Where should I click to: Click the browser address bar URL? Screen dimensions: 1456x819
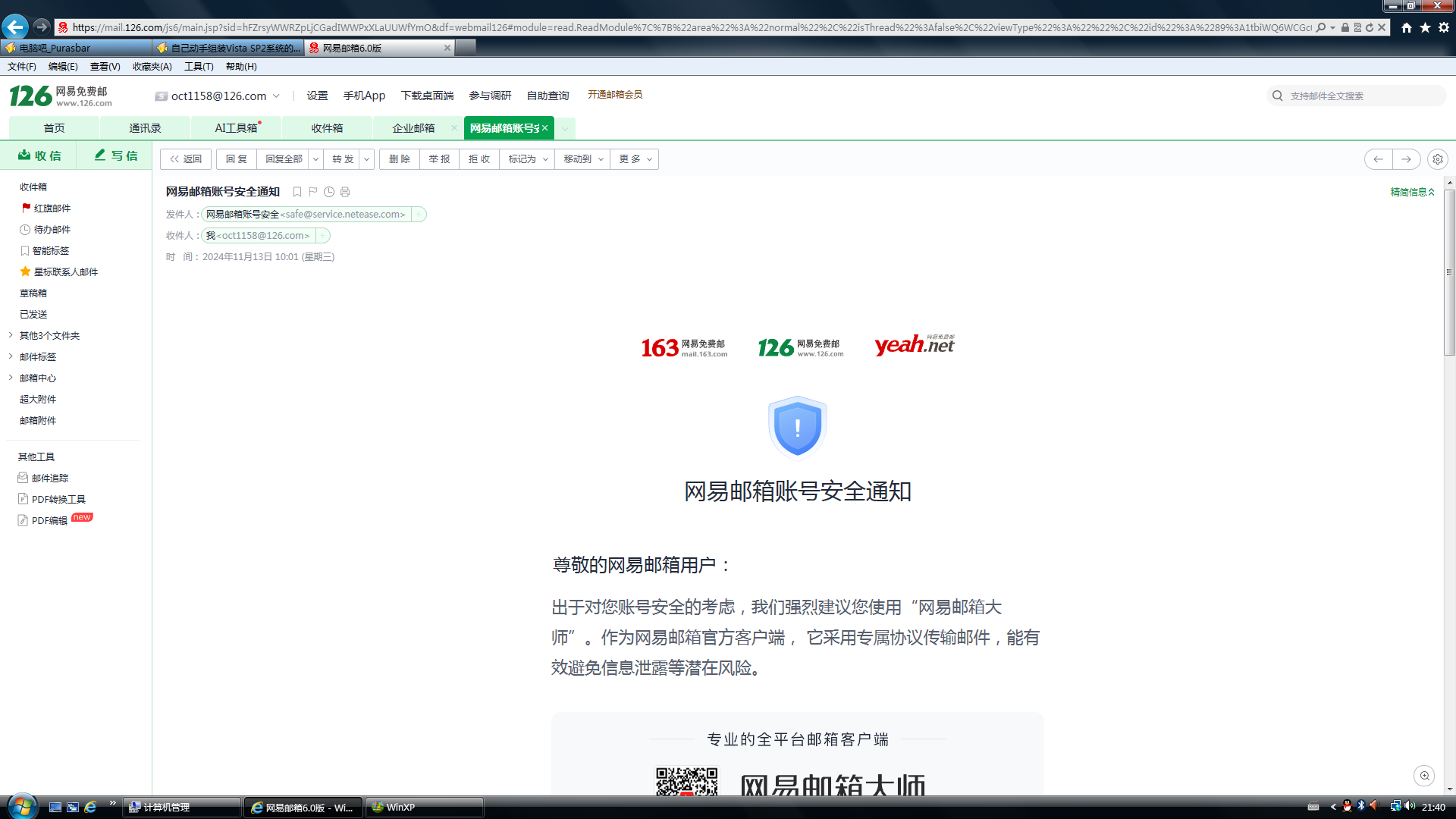pos(690,27)
